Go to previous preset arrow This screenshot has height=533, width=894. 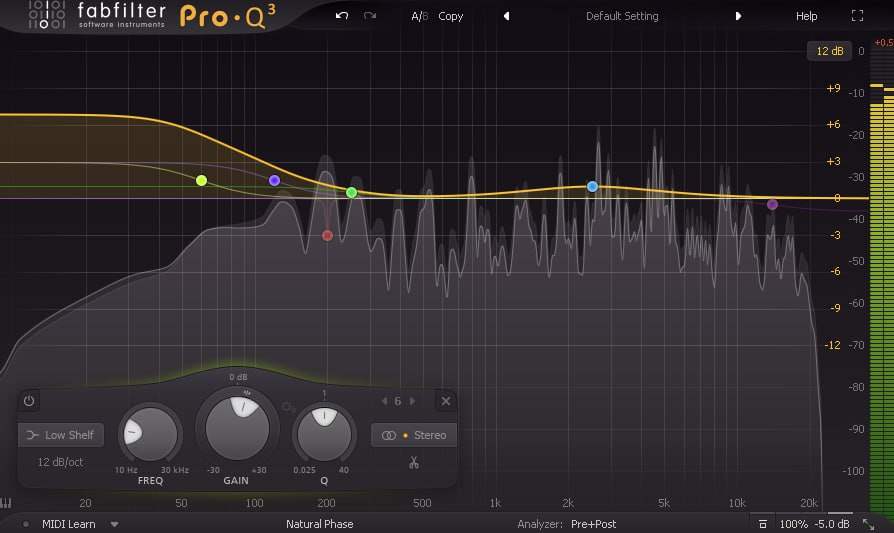click(506, 16)
